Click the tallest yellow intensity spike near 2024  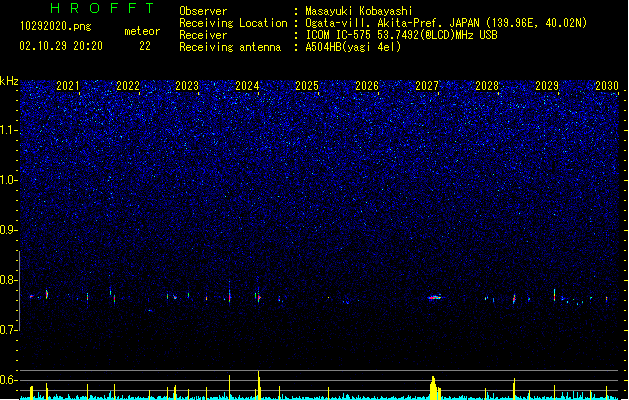(x=259, y=385)
